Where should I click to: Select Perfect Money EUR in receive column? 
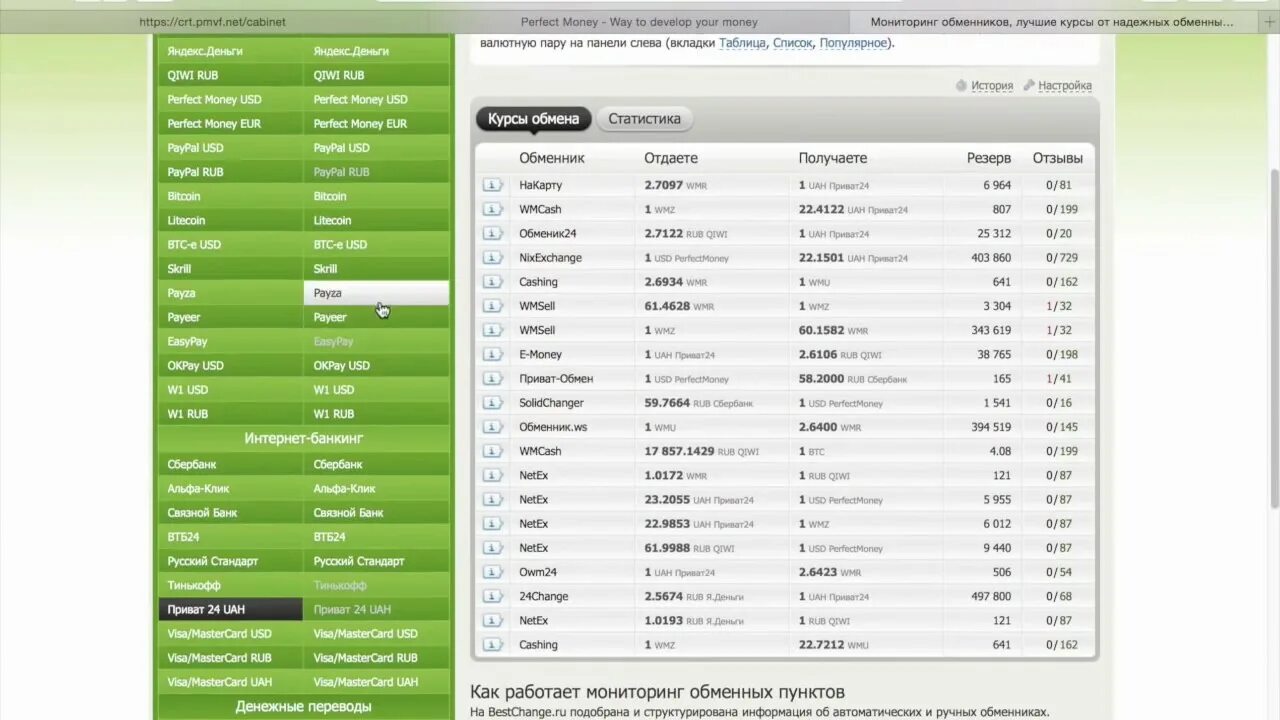tap(376, 124)
